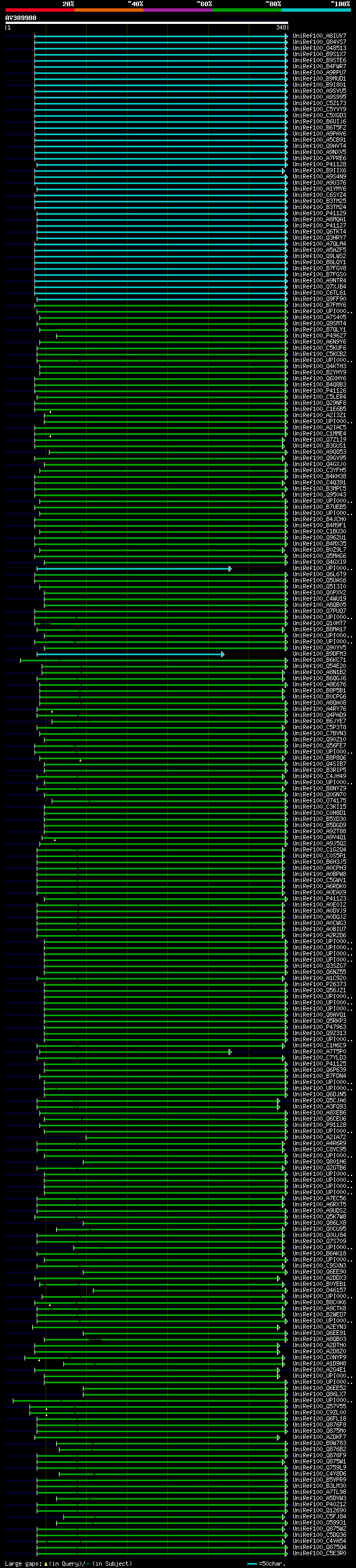
Task: Open the UniRef100_A8E676 entry
Action: click(x=319, y=685)
